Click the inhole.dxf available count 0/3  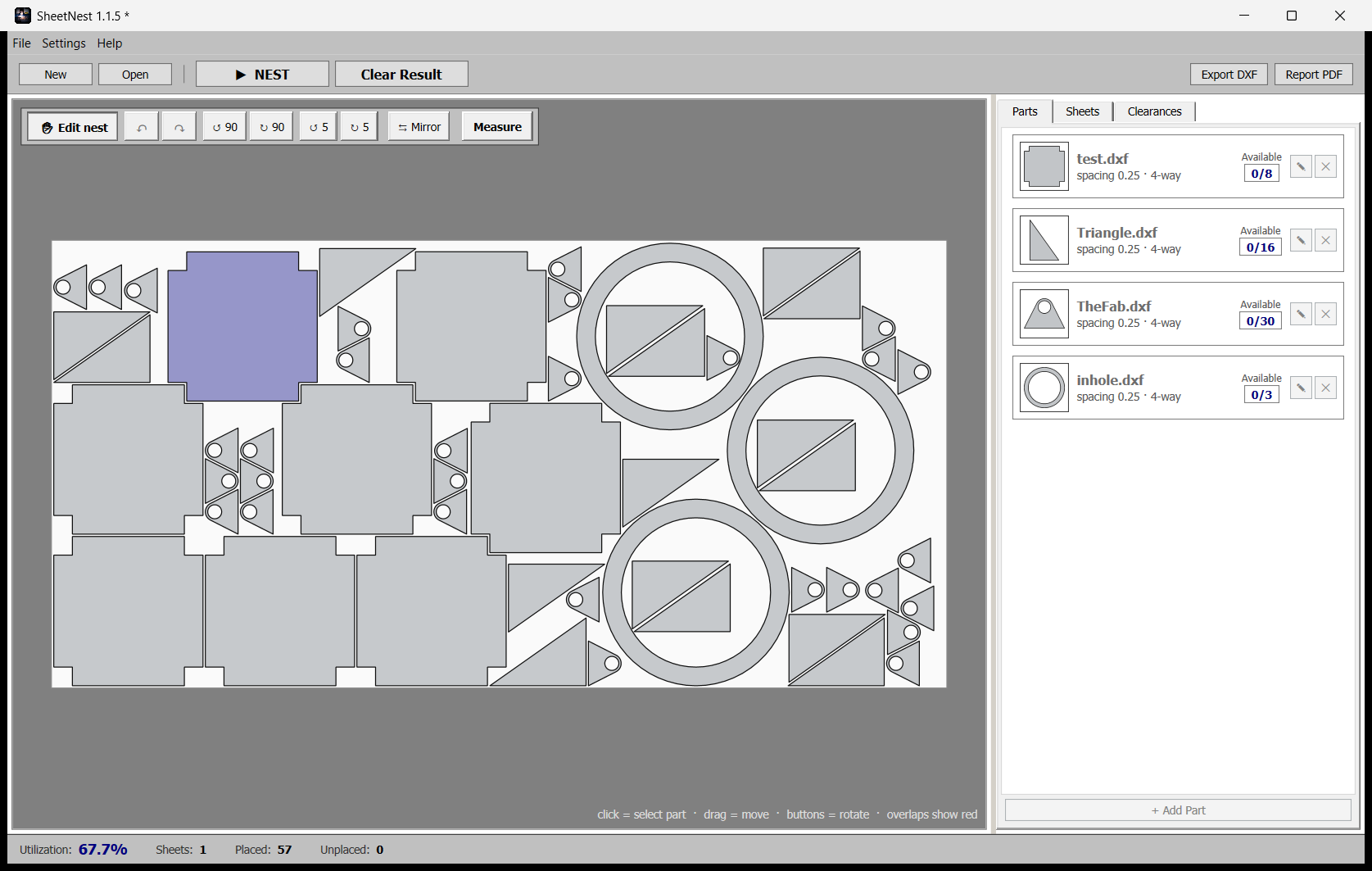[x=1261, y=395]
